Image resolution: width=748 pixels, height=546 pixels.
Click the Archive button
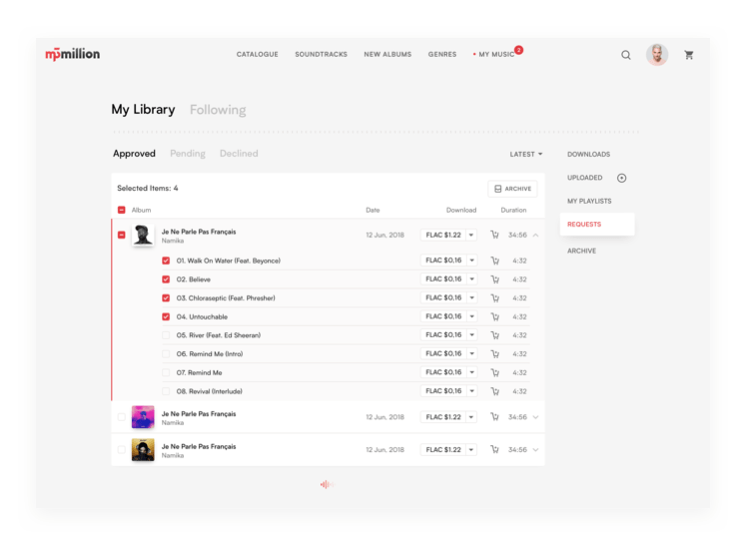point(512,188)
